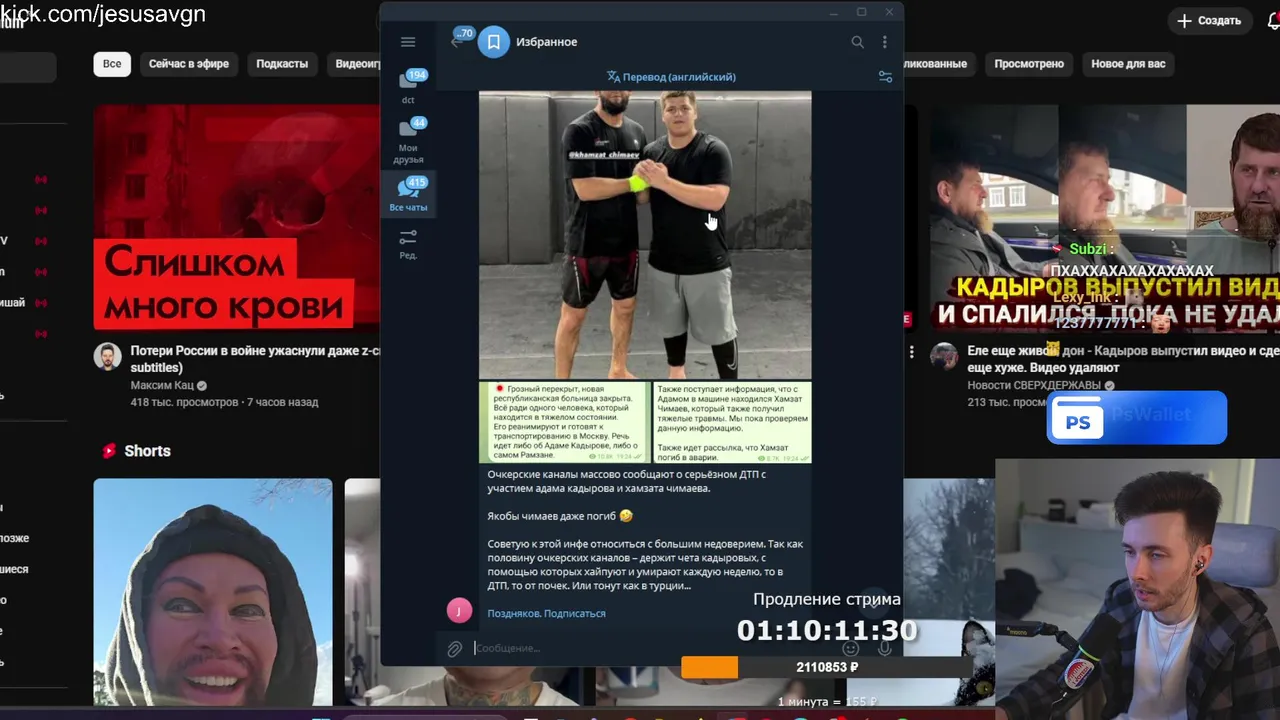This screenshot has height=720, width=1280.
Task: Open Максим Кац channel avatar
Action: tap(108, 356)
